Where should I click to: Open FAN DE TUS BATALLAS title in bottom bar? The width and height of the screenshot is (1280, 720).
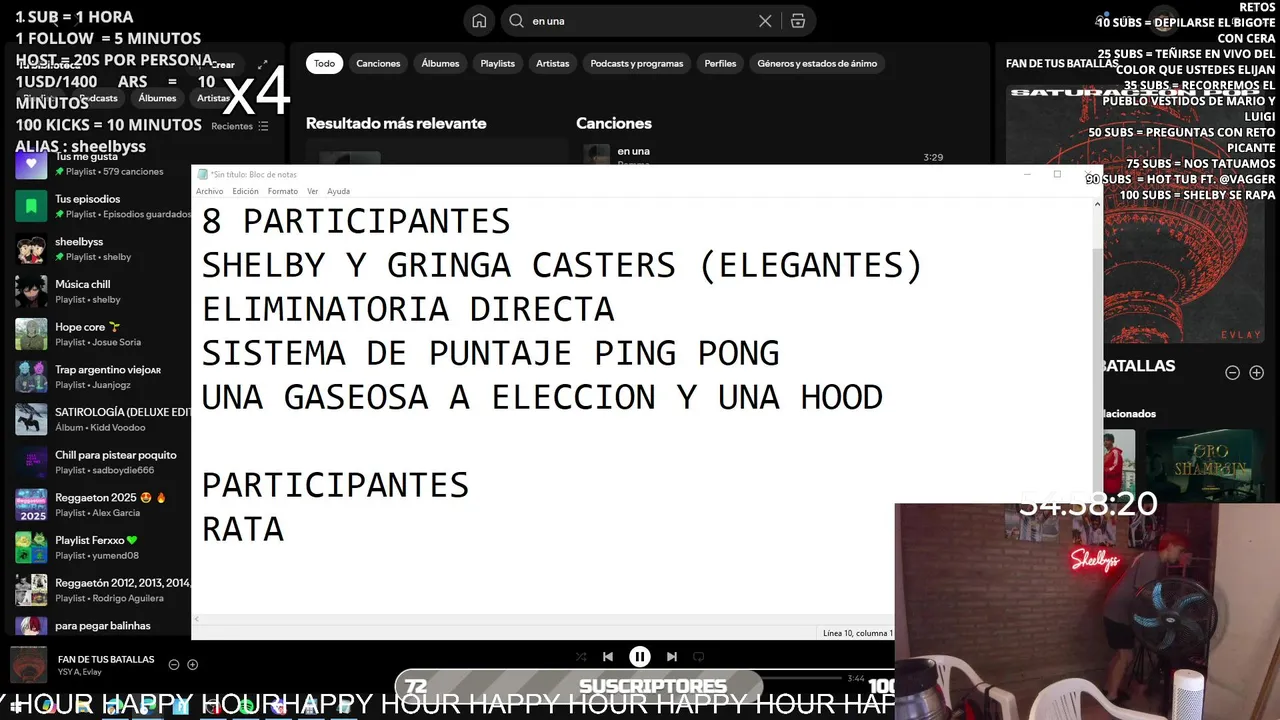click(x=106, y=659)
